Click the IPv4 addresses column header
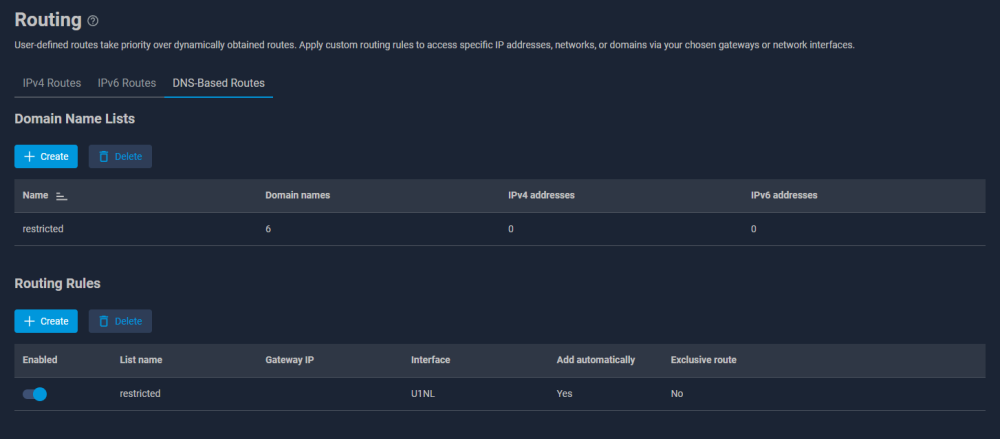The image size is (1000, 439). click(x=541, y=195)
